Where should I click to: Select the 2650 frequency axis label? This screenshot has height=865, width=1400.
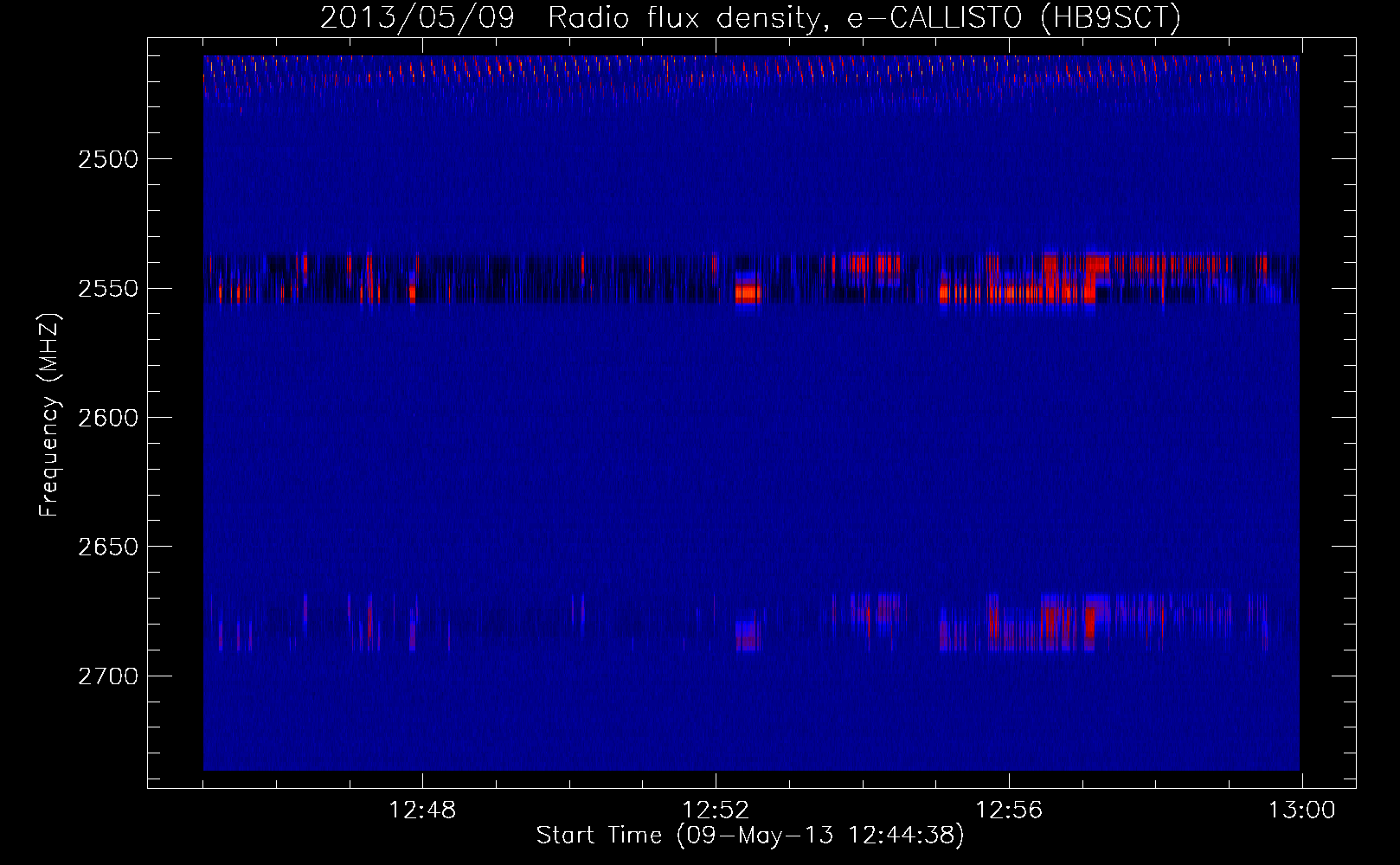click(x=108, y=547)
